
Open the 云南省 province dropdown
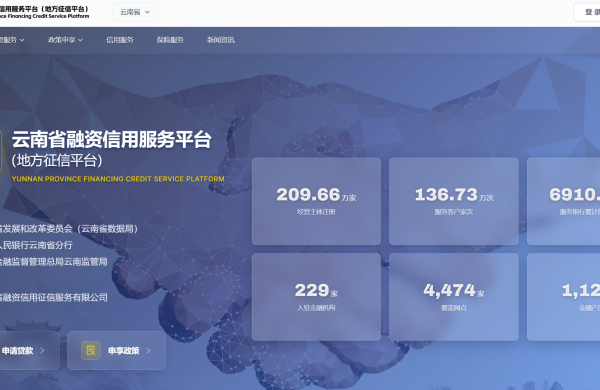135,12
